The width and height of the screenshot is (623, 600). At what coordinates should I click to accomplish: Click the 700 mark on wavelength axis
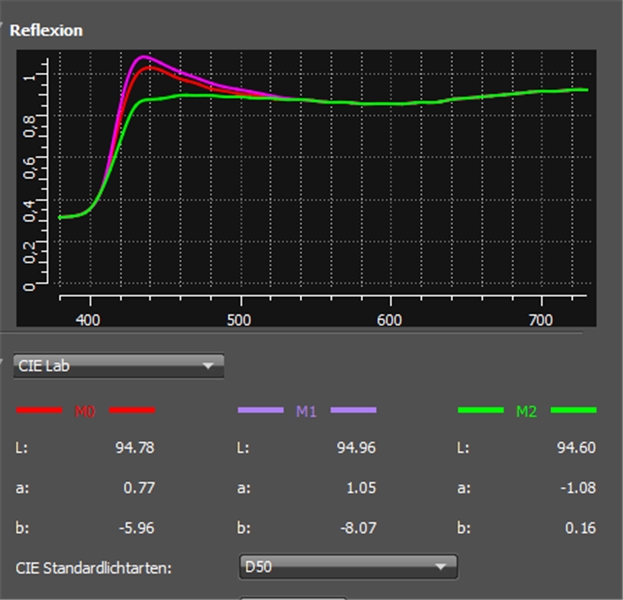pos(541,319)
